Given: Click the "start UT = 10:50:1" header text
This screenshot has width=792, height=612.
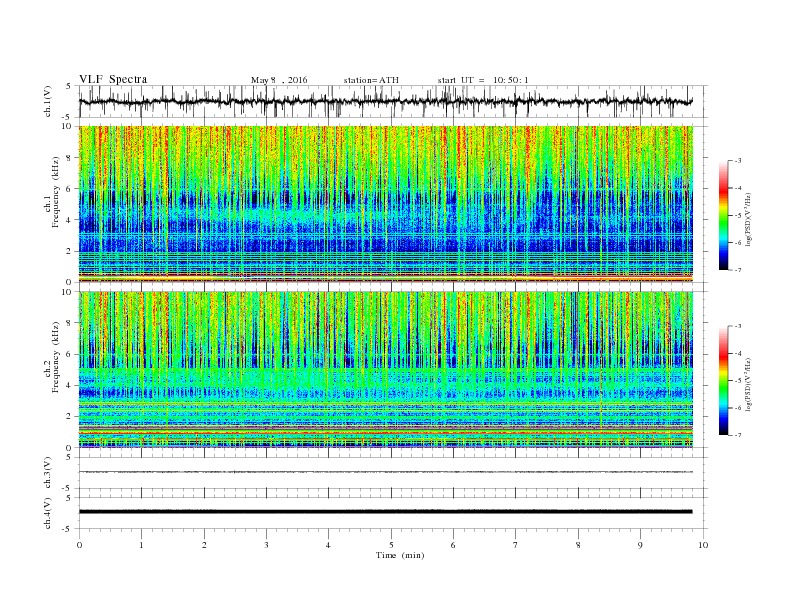Looking at the screenshot, I should [483, 80].
